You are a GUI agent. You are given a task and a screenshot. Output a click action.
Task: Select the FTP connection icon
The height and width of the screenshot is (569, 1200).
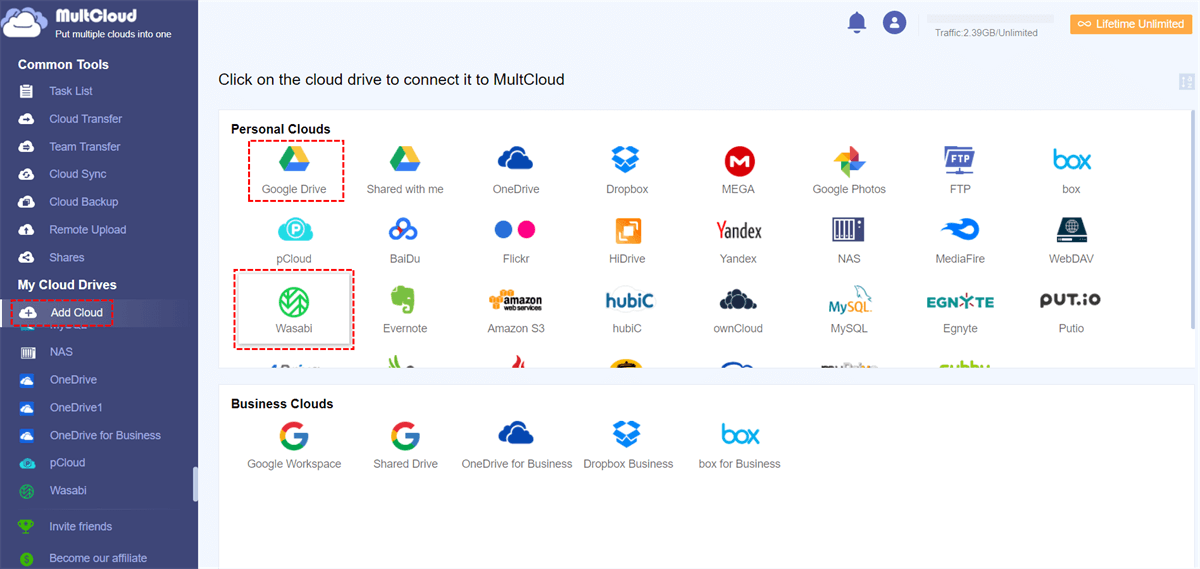point(960,170)
